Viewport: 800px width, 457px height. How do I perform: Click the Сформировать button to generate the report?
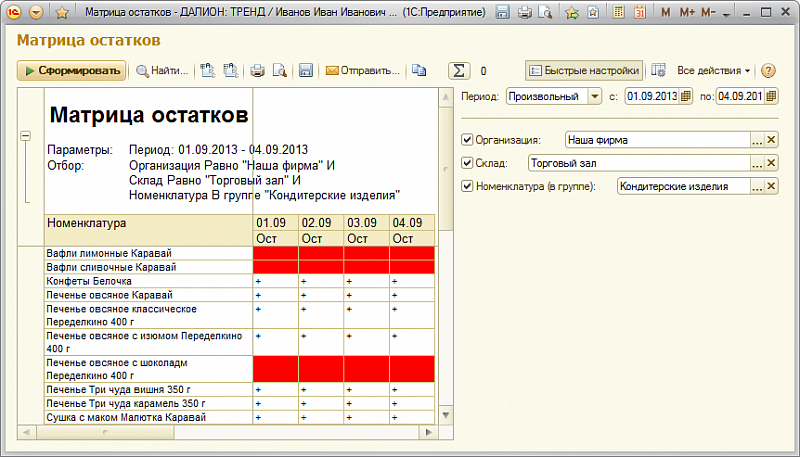pyautogui.click(x=72, y=71)
